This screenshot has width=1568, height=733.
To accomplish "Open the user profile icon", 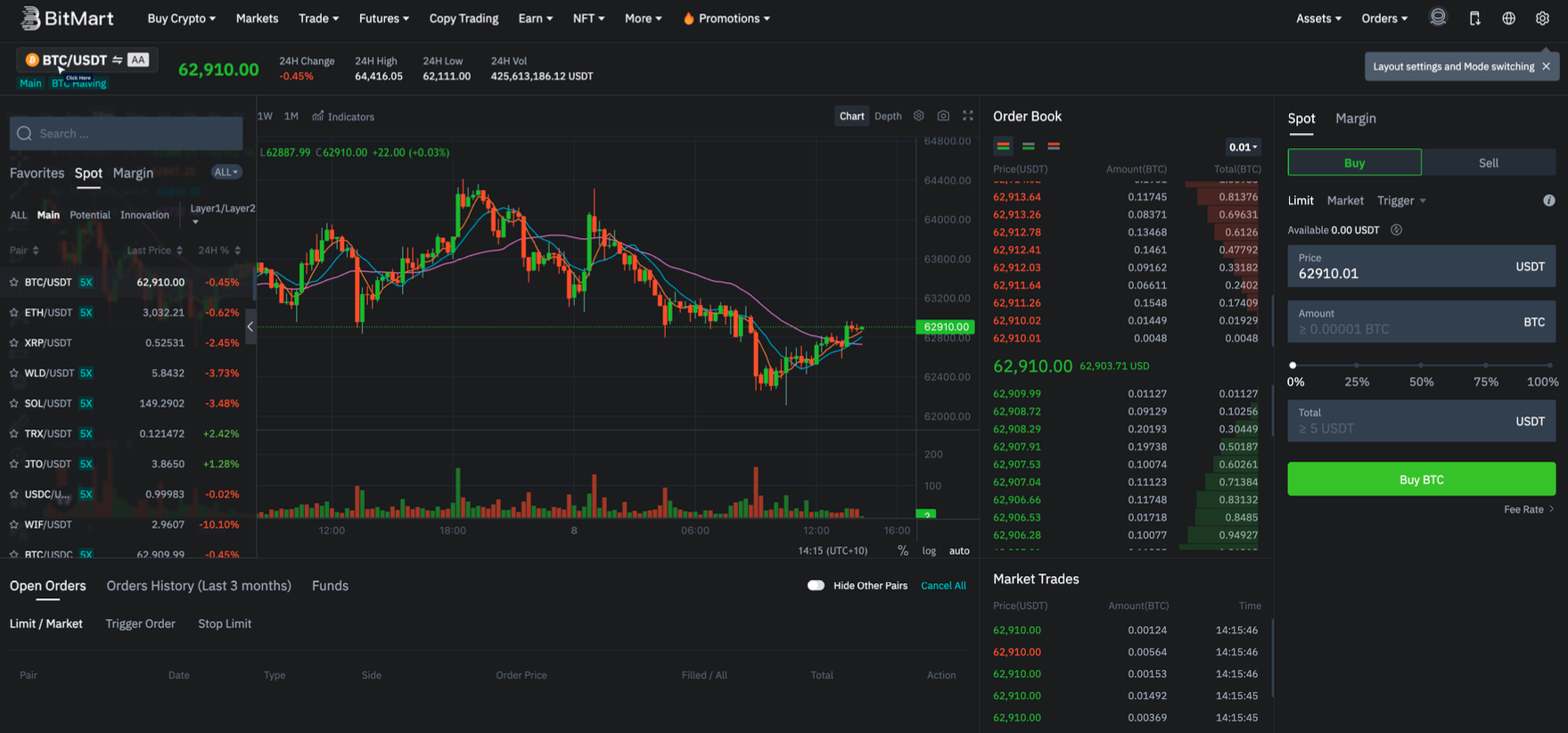I will pos(1438,17).
